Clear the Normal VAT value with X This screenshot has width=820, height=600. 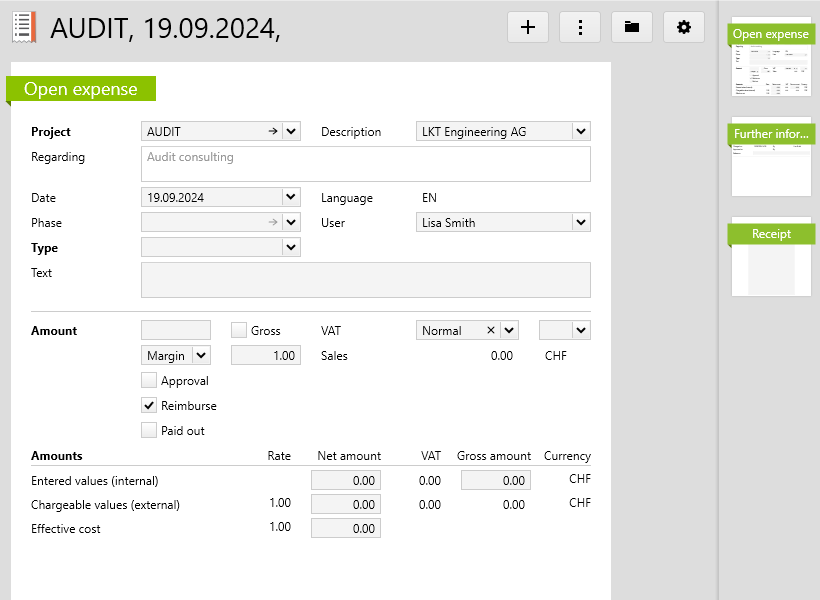tap(490, 330)
